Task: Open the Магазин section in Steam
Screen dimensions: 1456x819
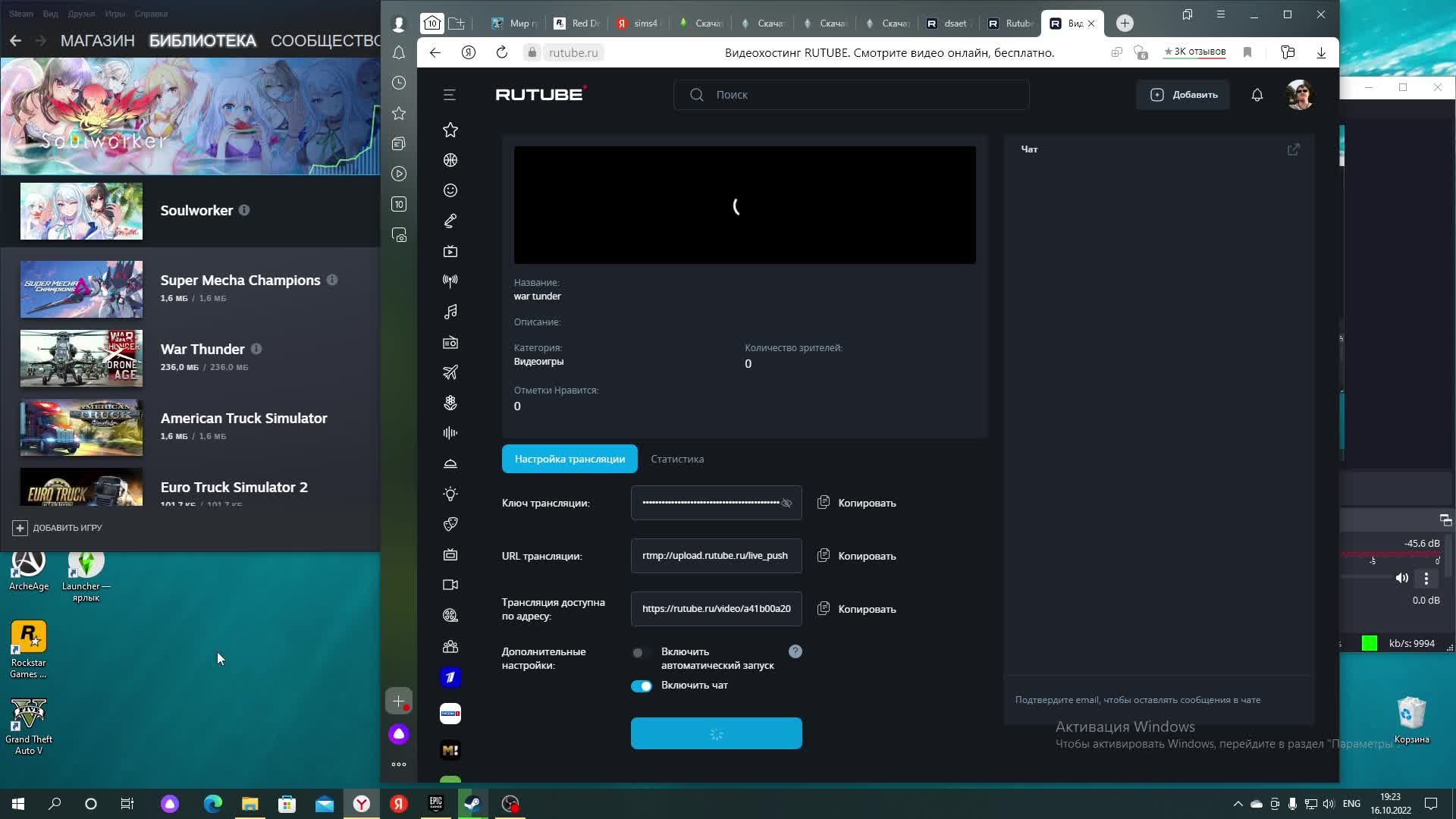Action: pyautogui.click(x=97, y=41)
